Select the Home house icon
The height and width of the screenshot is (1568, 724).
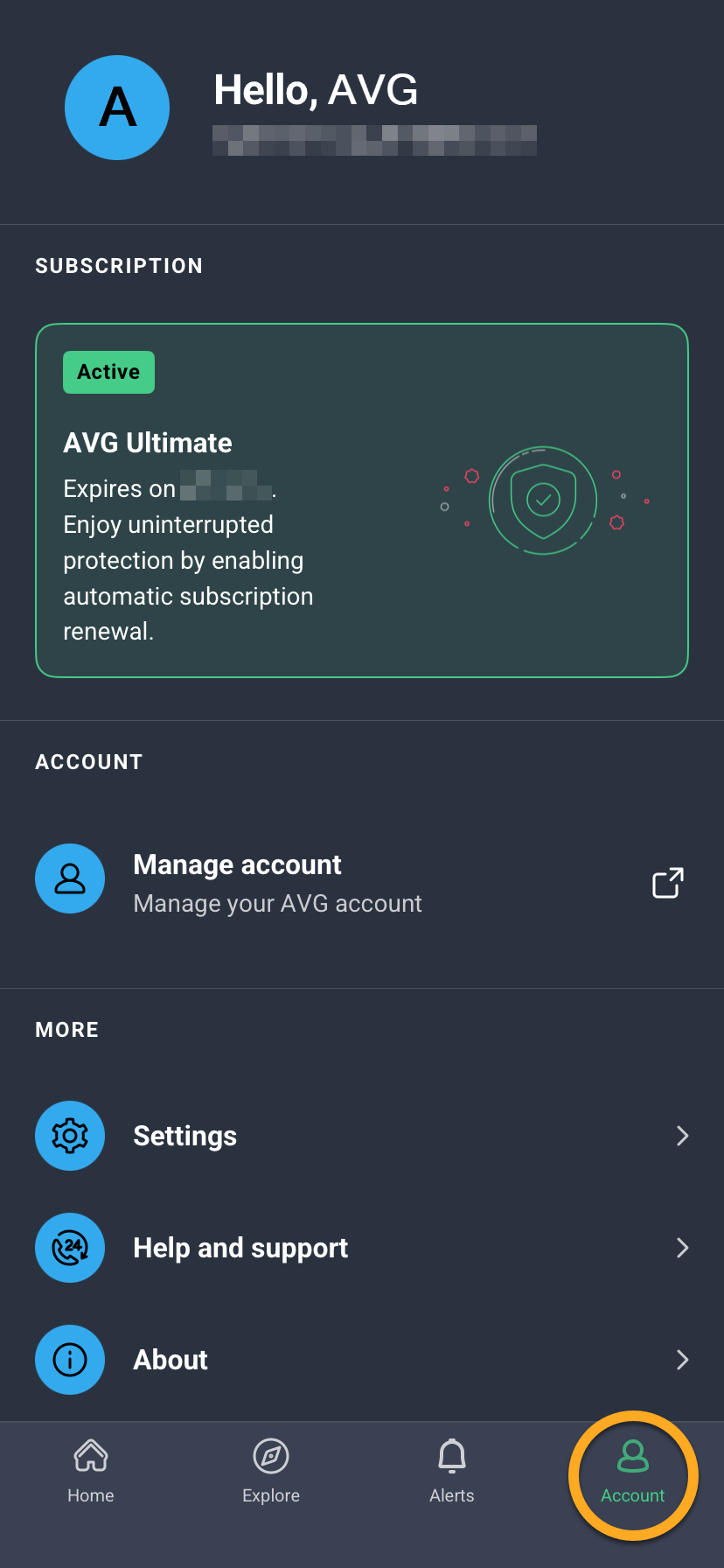coord(91,1456)
